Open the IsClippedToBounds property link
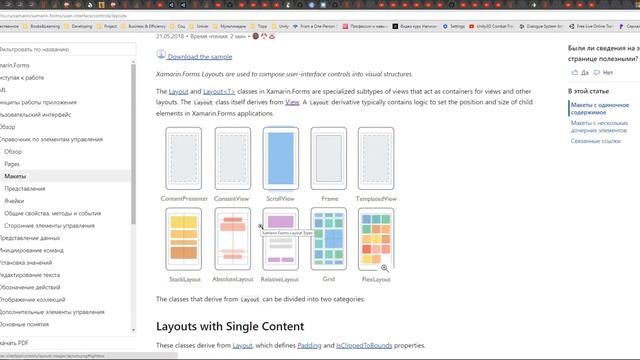The image size is (640, 360). tap(364, 345)
